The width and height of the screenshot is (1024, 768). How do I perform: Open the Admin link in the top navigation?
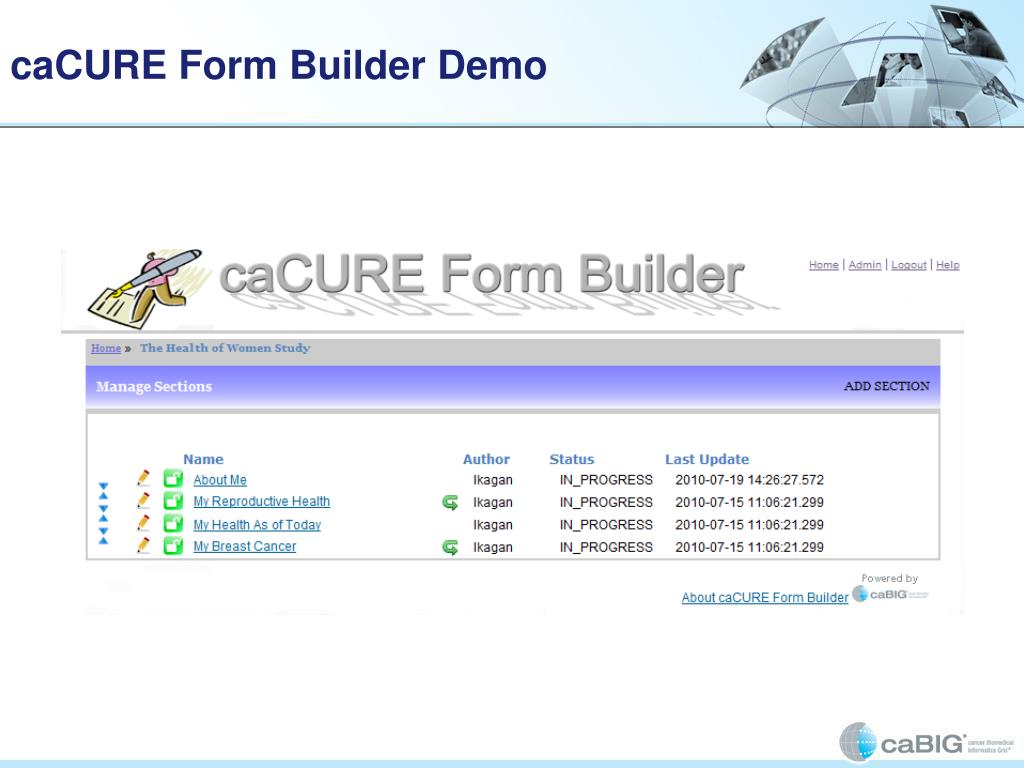tap(865, 264)
